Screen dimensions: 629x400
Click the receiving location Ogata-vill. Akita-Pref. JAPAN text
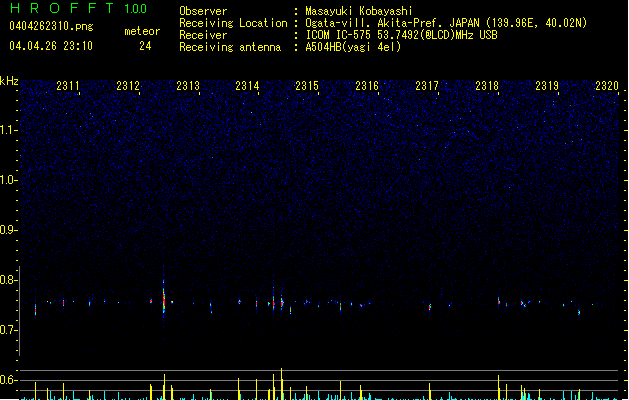[x=446, y=23]
